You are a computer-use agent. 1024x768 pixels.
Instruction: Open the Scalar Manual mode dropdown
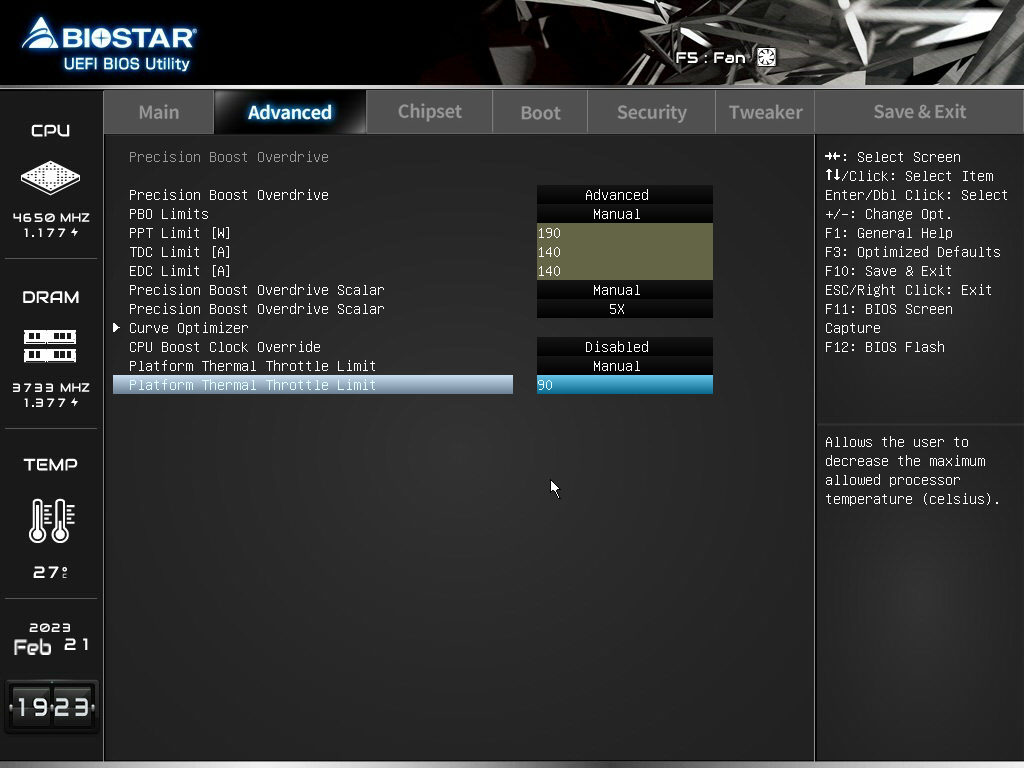(x=625, y=290)
